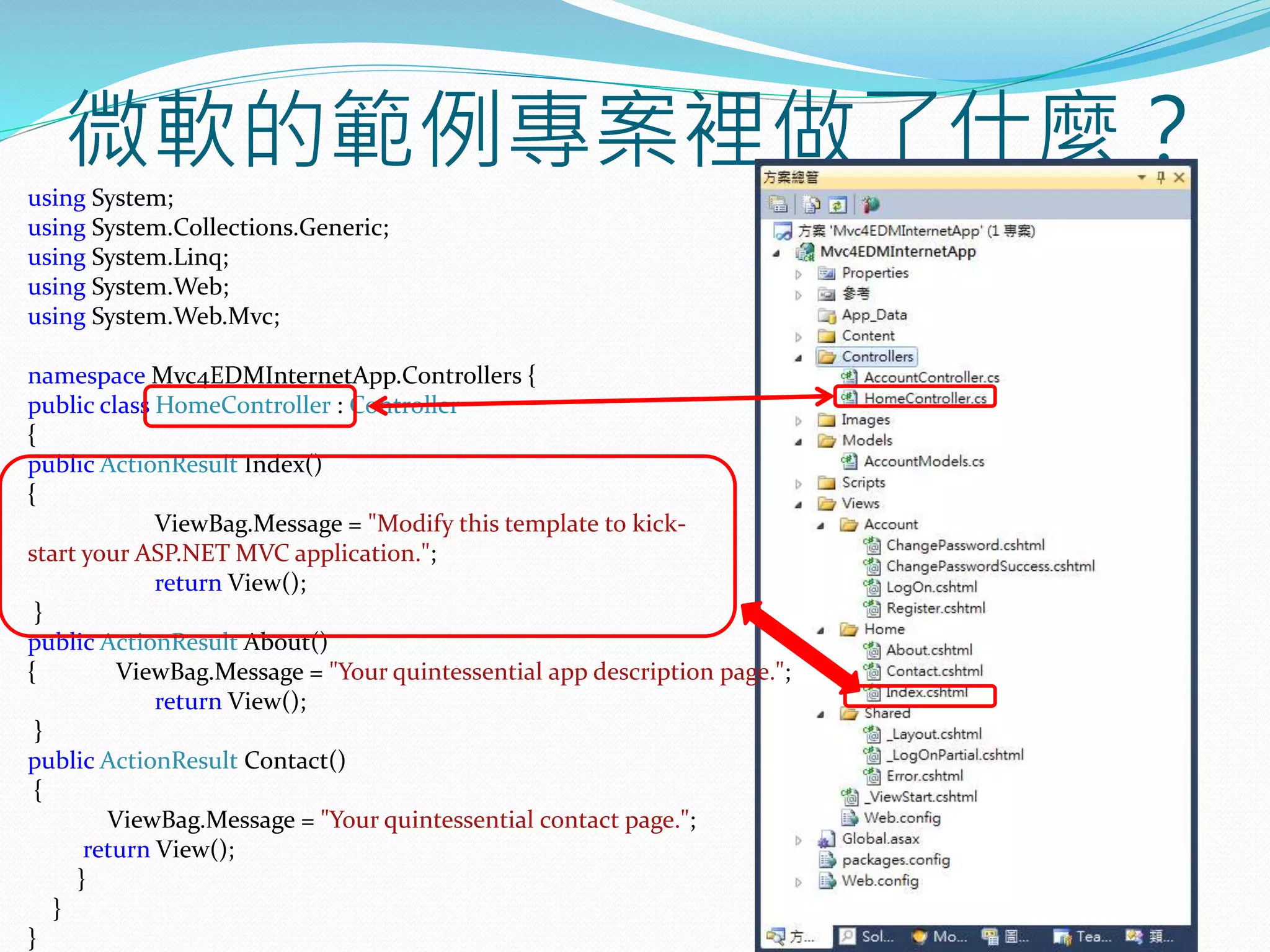The height and width of the screenshot is (952, 1270).
Task: Click the ChangePasswordSuccess.cshtml file icon
Action: click(x=872, y=566)
